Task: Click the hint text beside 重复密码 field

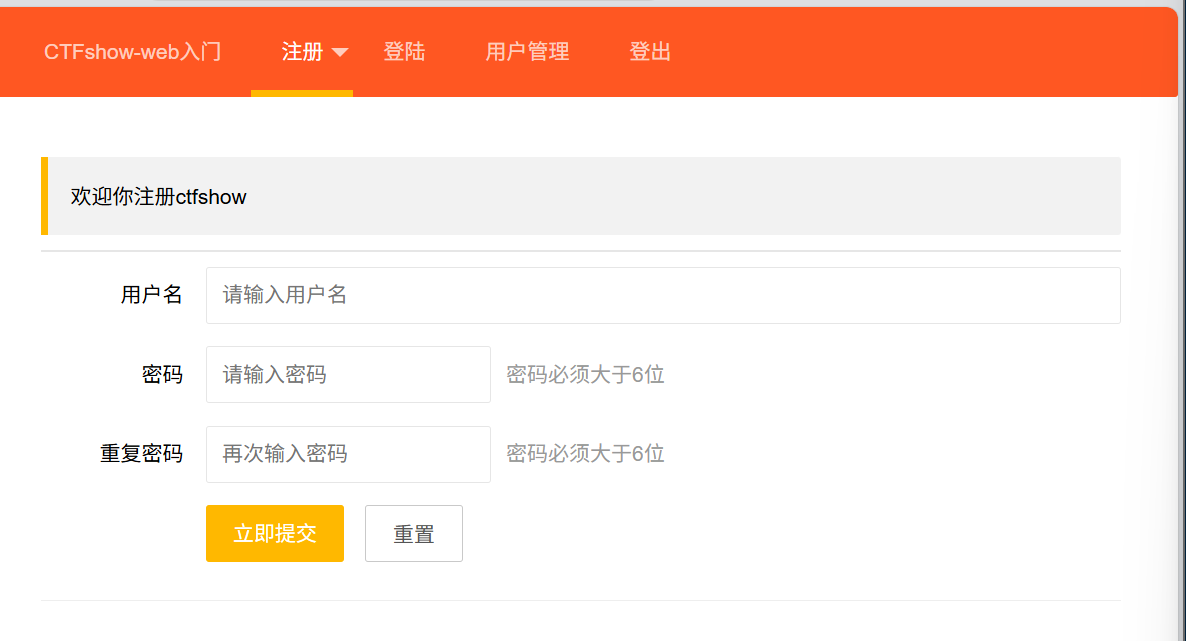Action: tap(585, 454)
